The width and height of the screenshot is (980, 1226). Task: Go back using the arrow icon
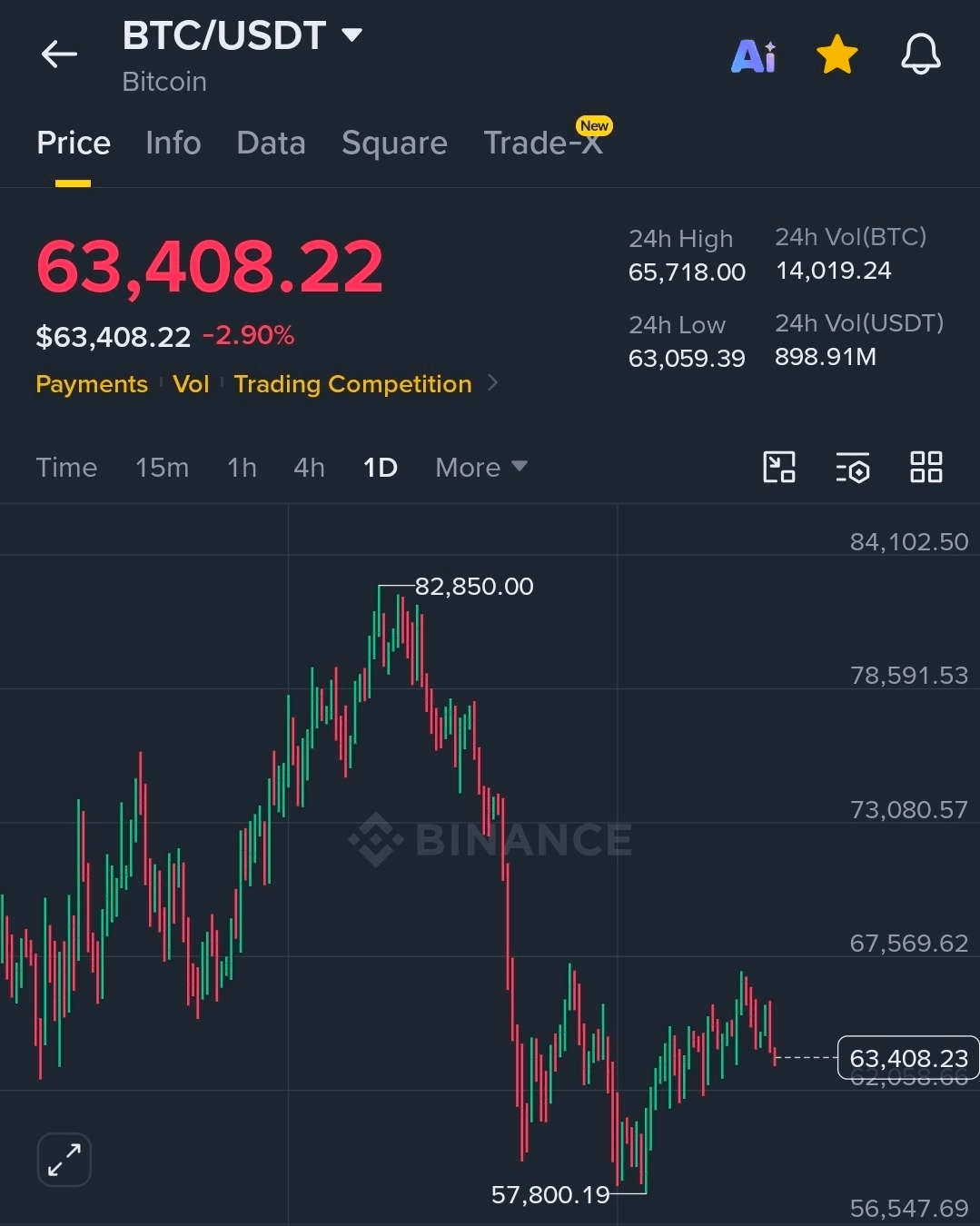click(x=59, y=54)
